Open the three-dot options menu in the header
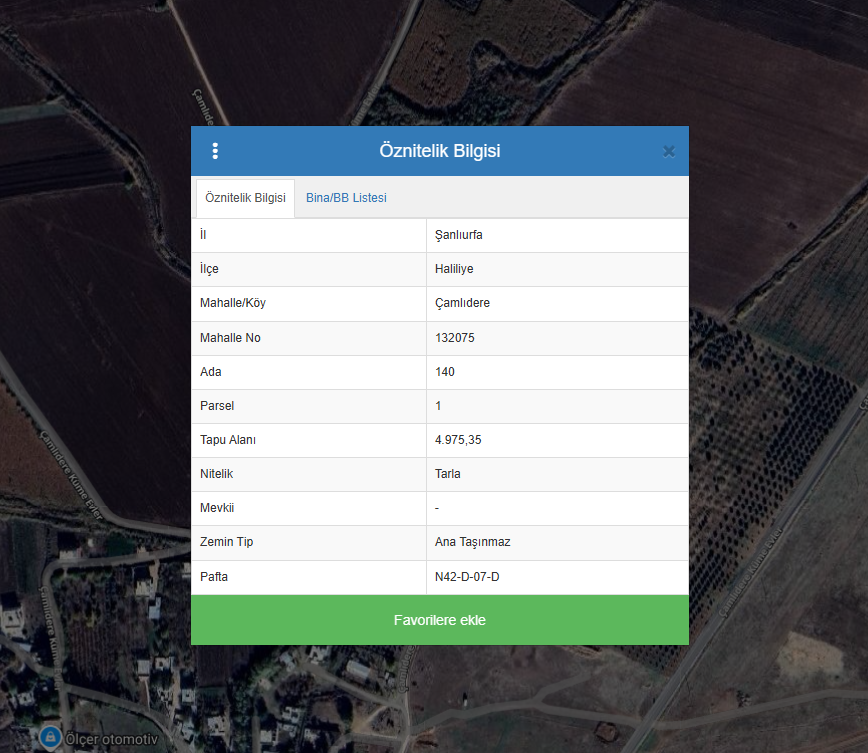The image size is (868, 753). [x=215, y=151]
